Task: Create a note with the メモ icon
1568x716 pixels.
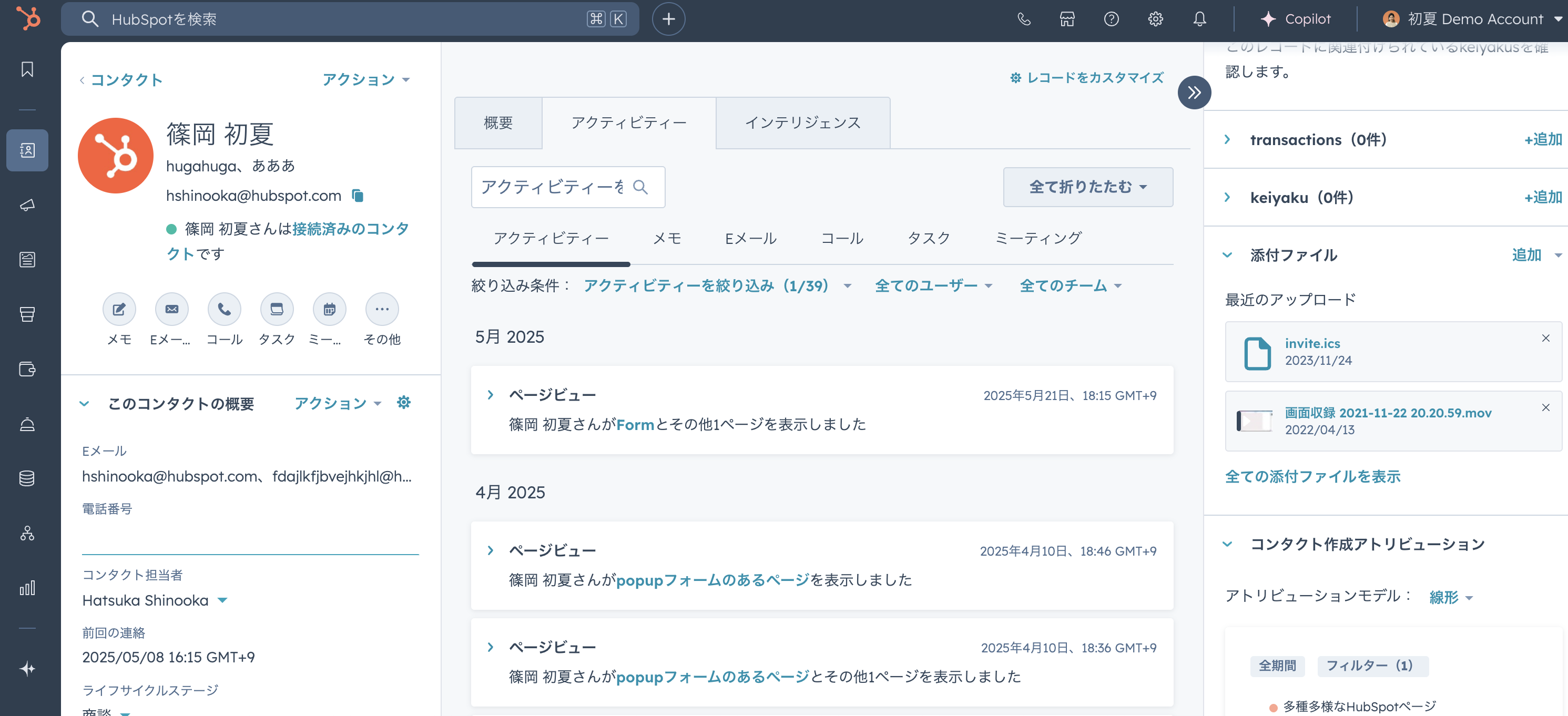Action: (x=119, y=309)
